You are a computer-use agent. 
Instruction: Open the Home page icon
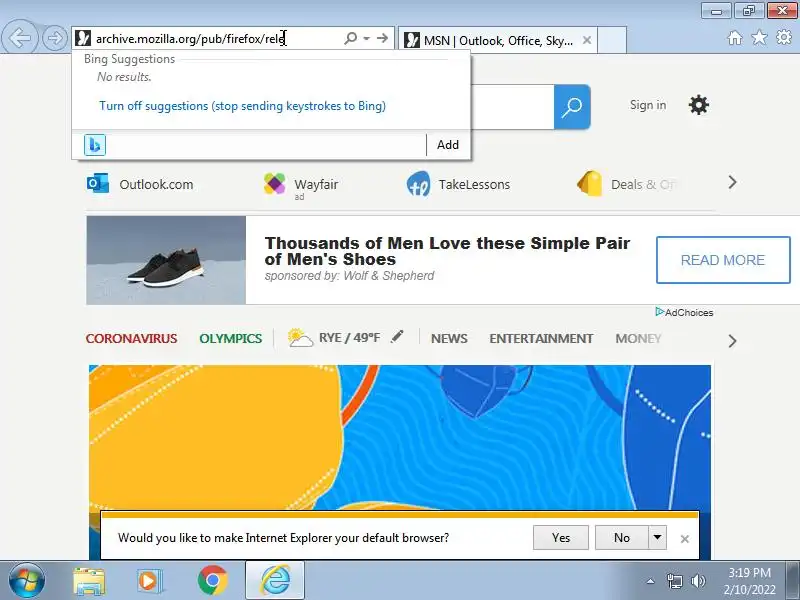point(735,38)
